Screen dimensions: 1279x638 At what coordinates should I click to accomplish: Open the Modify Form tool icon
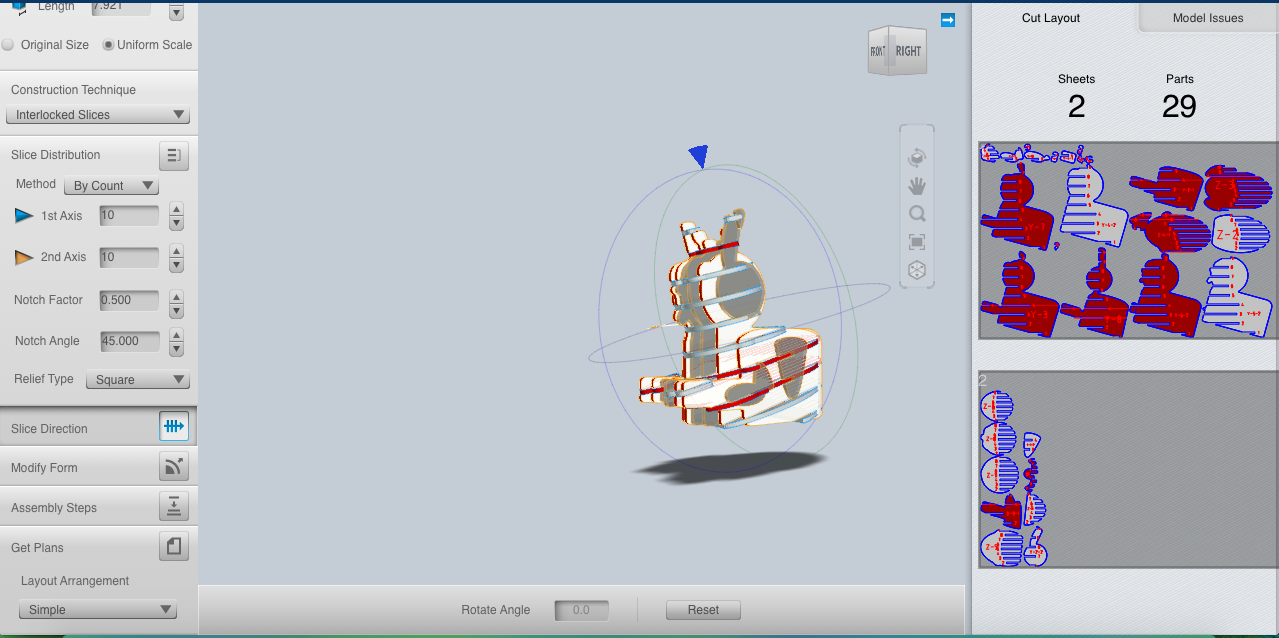[174, 467]
